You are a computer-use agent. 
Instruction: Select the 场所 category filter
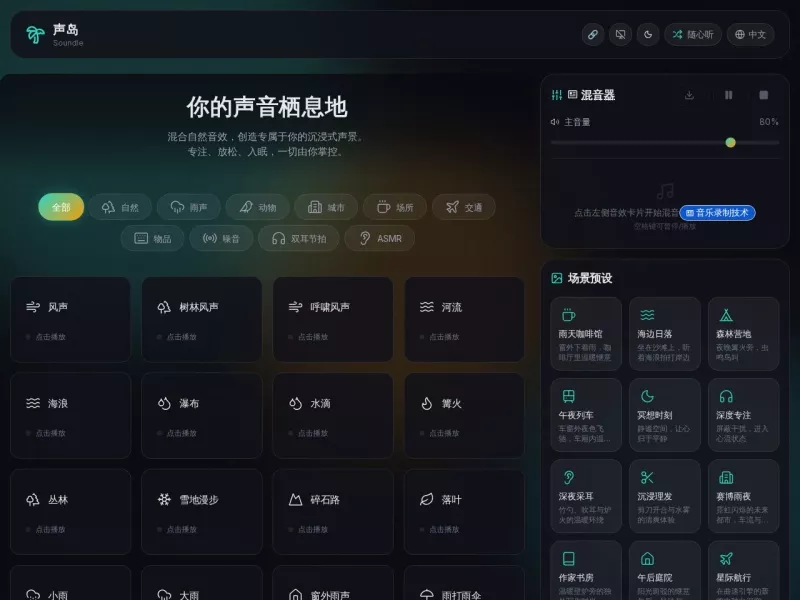[x=395, y=207]
